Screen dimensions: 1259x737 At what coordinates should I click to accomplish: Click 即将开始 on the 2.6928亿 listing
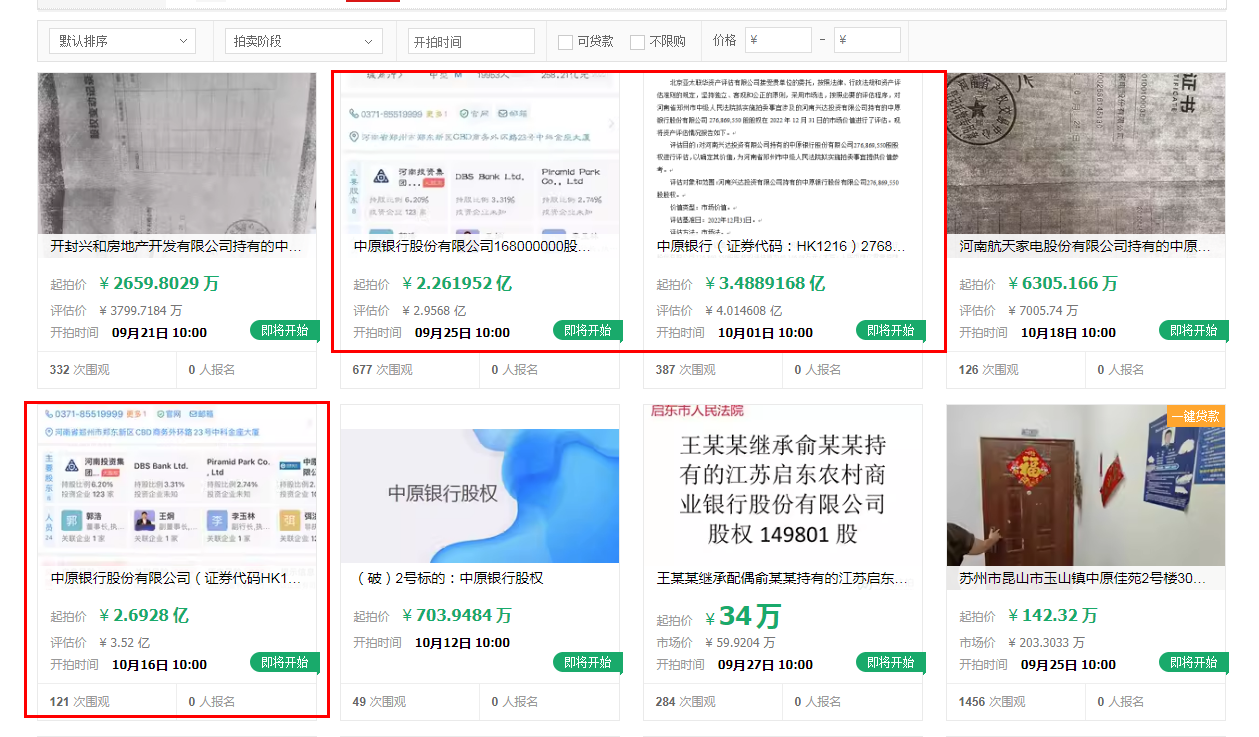(x=285, y=662)
